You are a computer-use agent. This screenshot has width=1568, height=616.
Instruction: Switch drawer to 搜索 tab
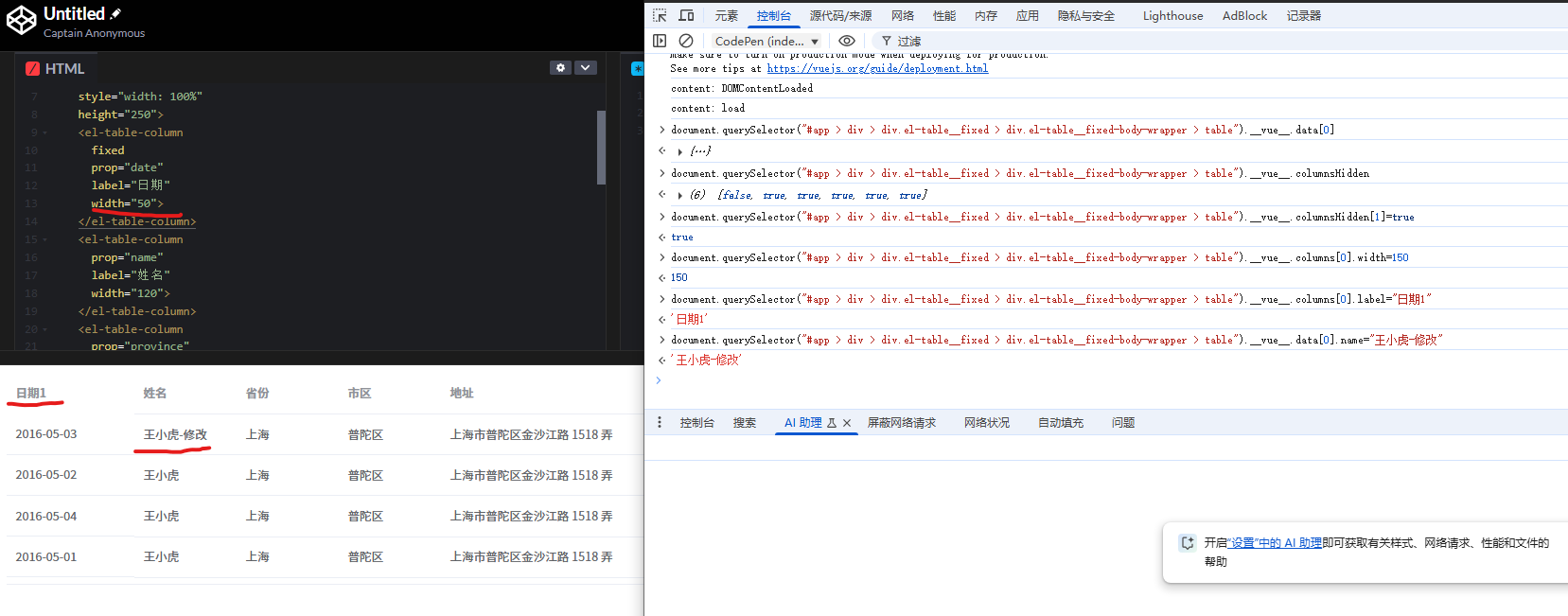click(745, 422)
